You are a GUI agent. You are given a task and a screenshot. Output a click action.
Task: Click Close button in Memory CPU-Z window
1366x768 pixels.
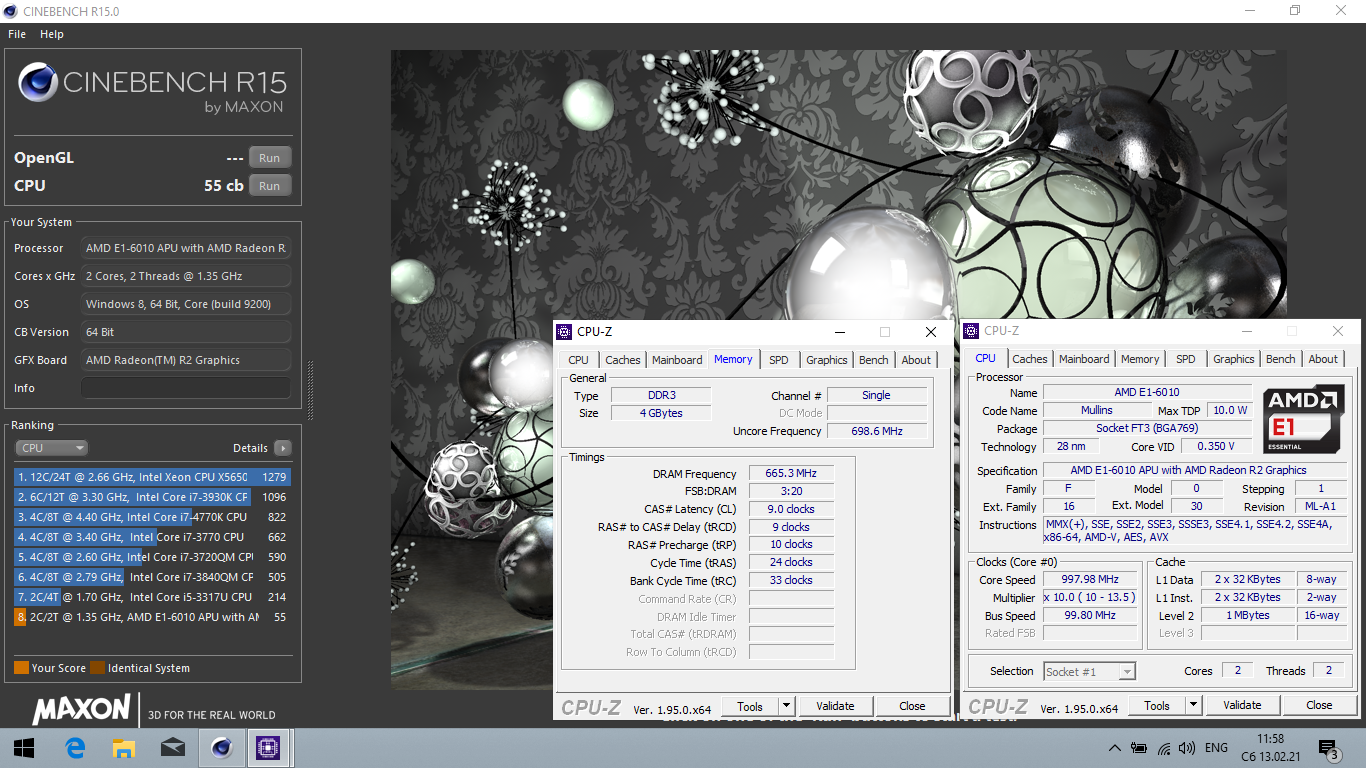tap(912, 706)
